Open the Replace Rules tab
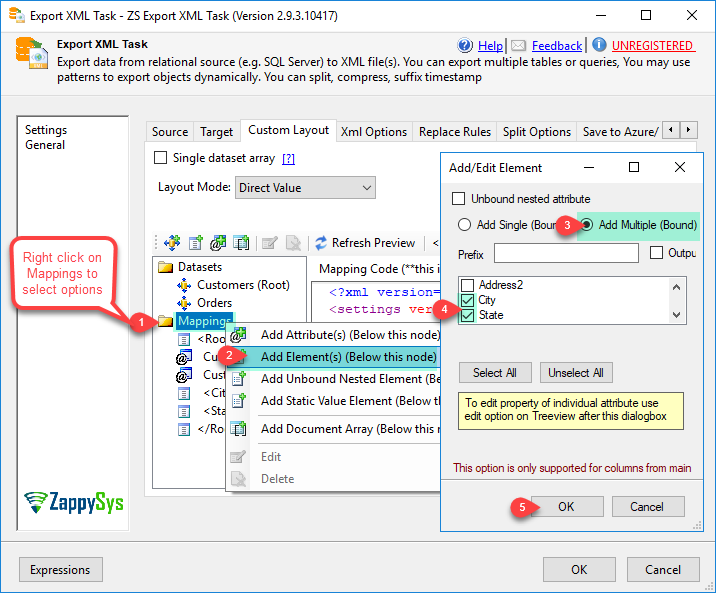Screen dimensions: 716x593 coord(455,132)
